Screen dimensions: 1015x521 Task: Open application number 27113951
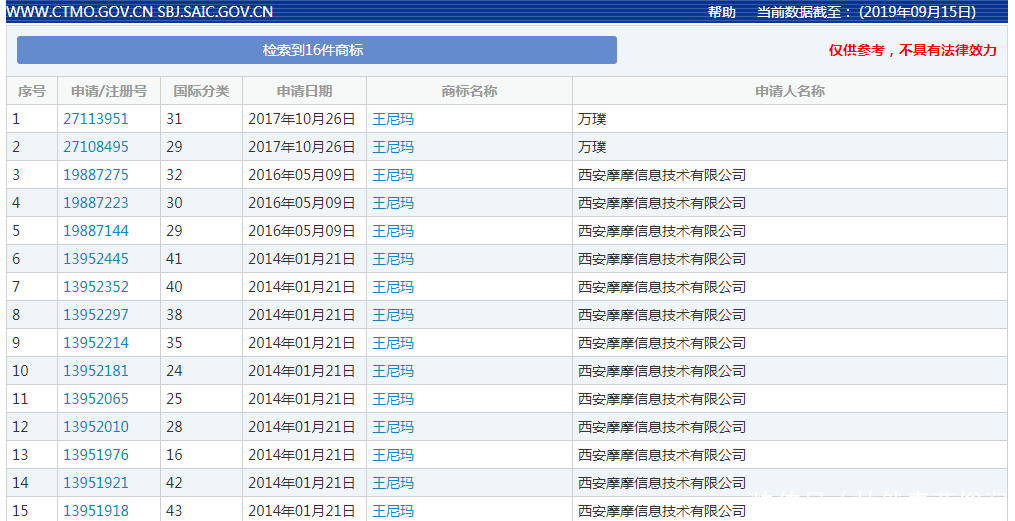96,119
